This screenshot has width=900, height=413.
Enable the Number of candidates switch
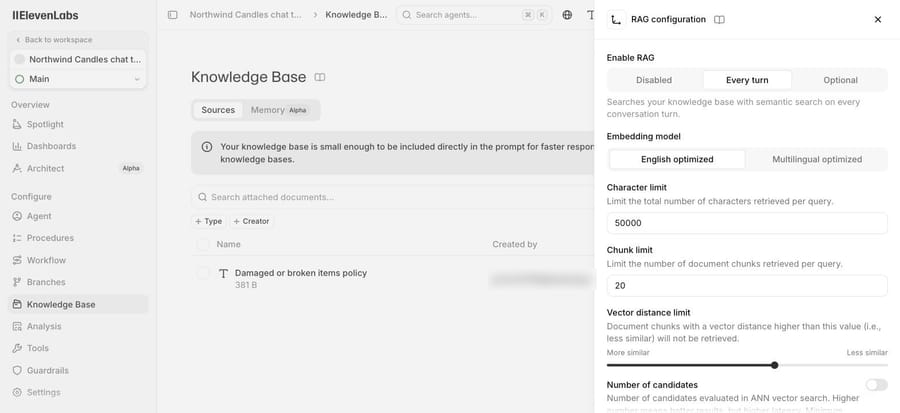(x=876, y=385)
